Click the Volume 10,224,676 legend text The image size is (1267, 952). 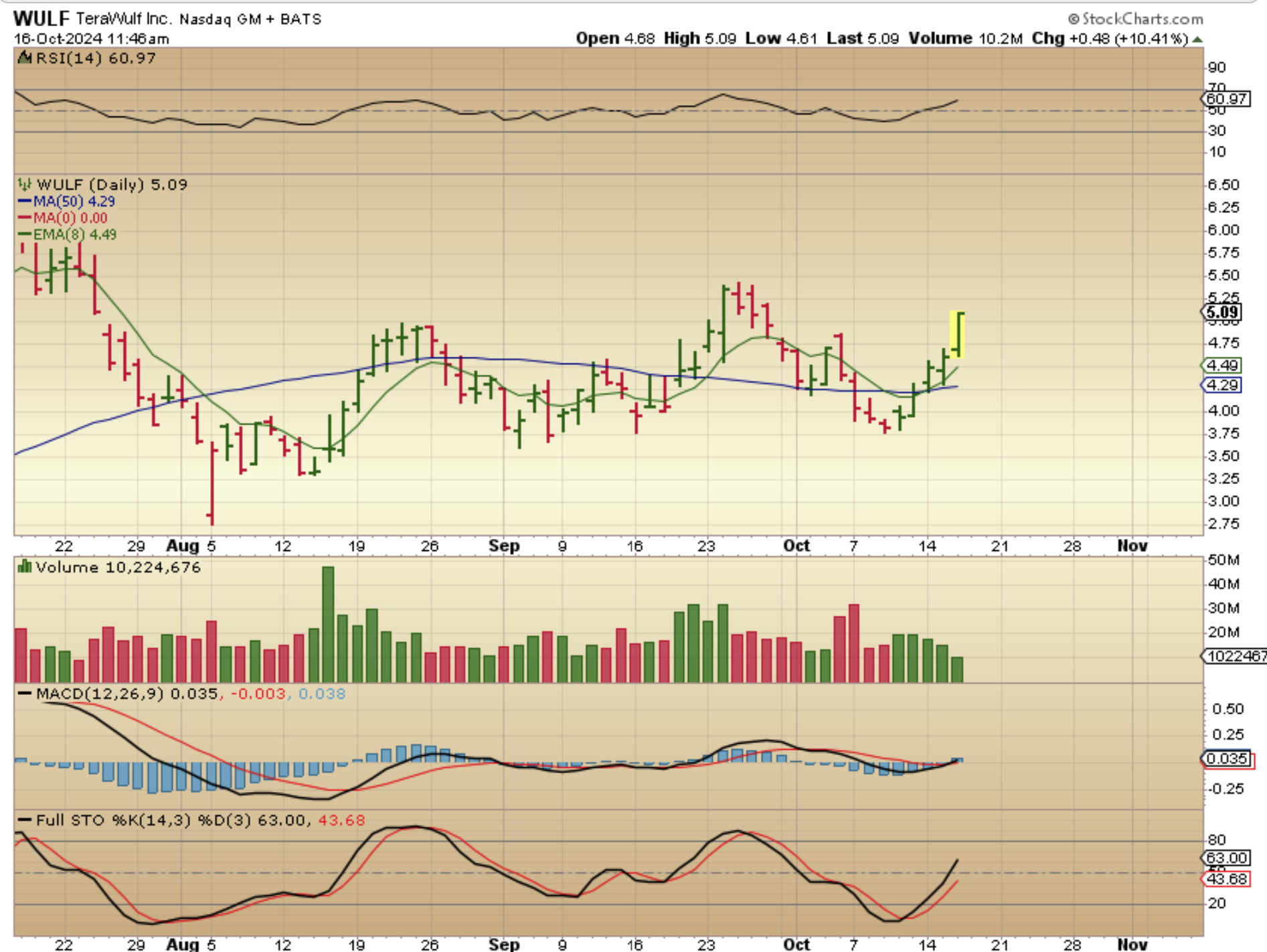tap(118, 567)
